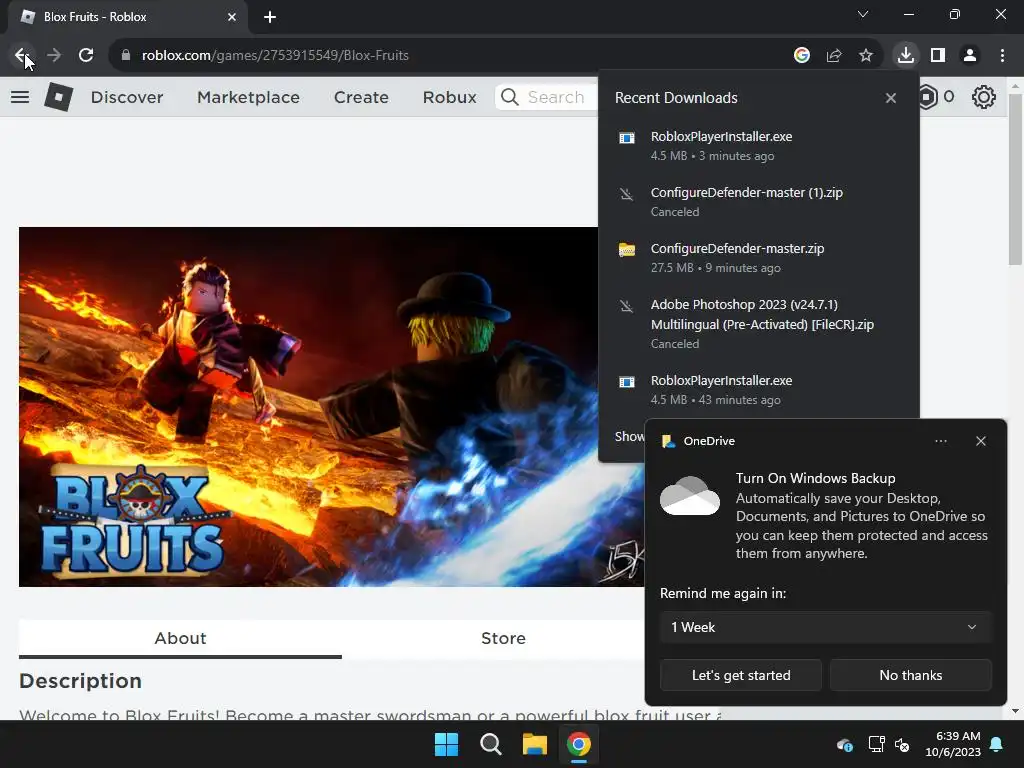Click the Blox Fruits game thumbnail

[332, 407]
